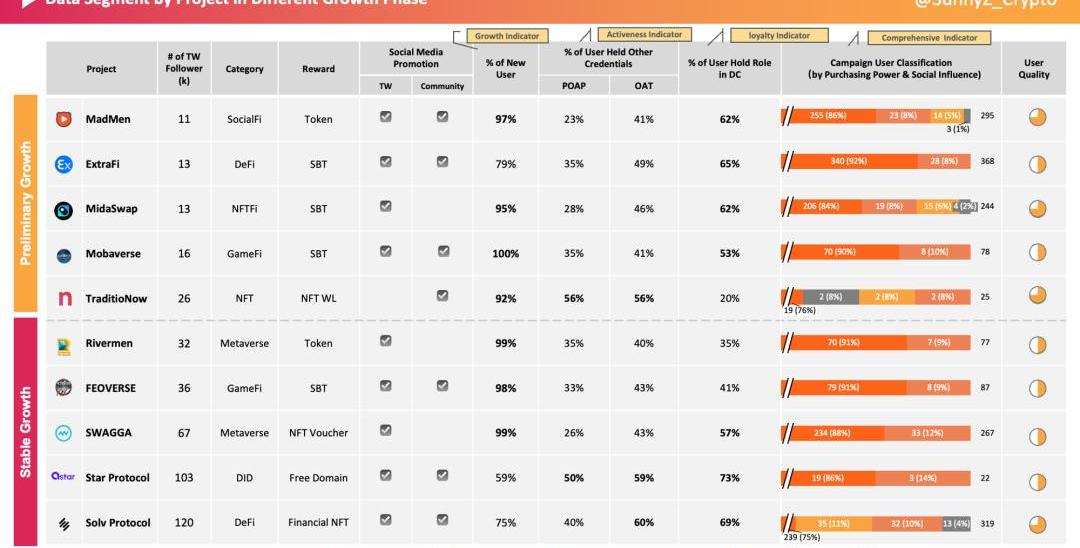Screen dimensions: 1080x548
Task: Click the '234 (88%)' segment in SWAGGA's bar
Action: coord(836,433)
